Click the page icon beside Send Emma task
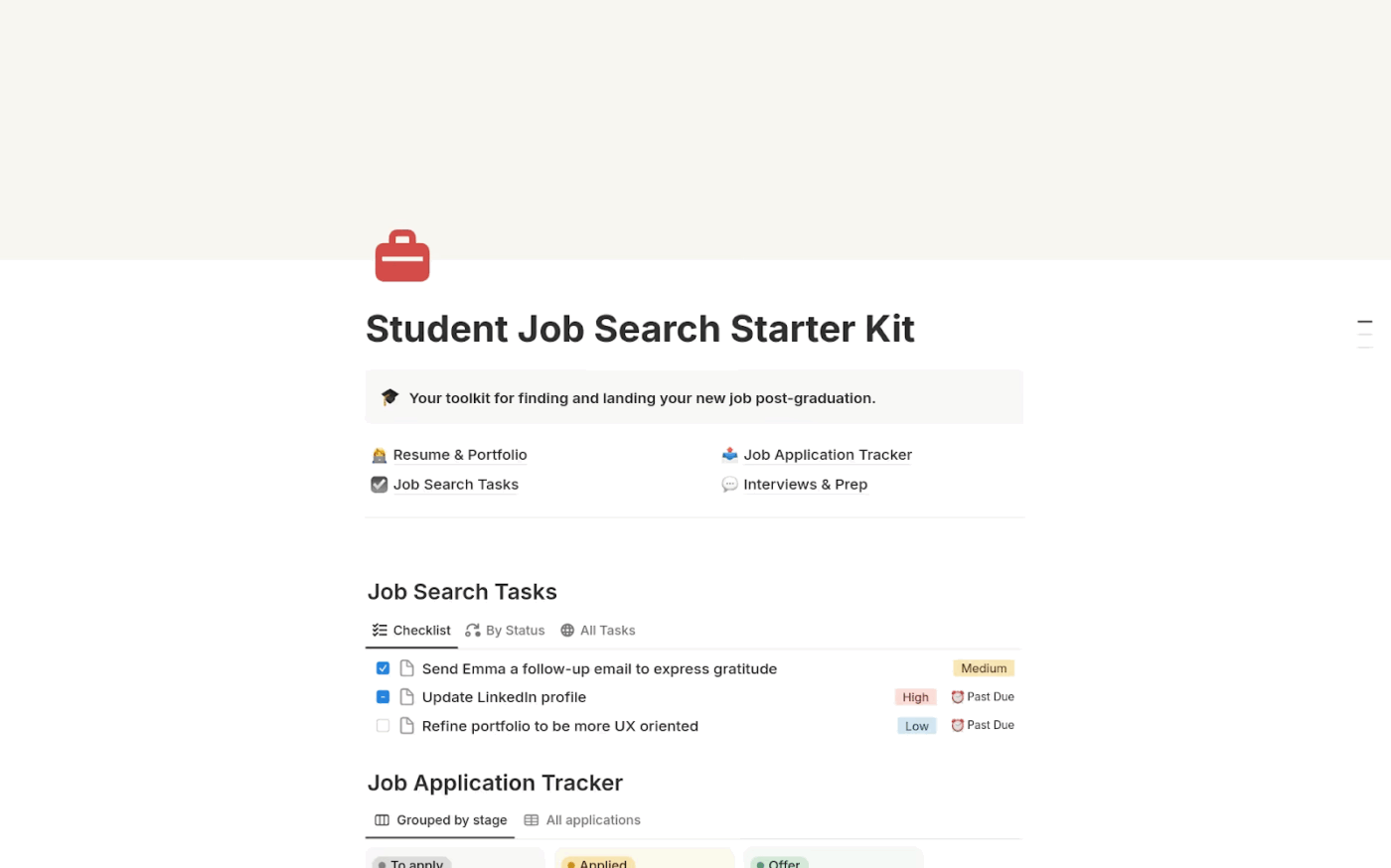 point(406,668)
